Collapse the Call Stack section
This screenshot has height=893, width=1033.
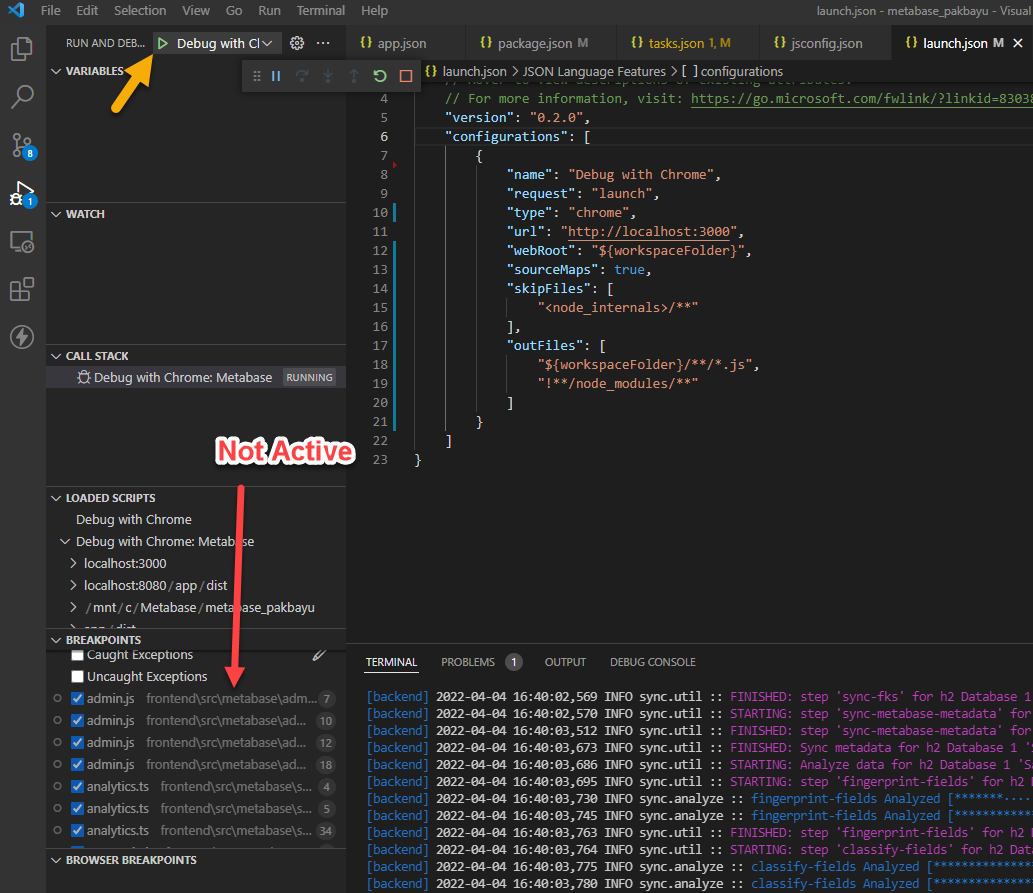(x=56, y=356)
